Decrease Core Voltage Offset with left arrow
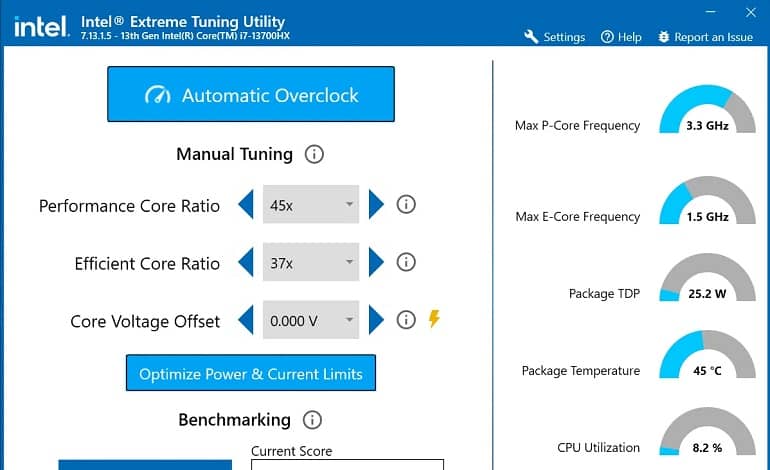Viewport: 770px width, 470px height. click(246, 320)
